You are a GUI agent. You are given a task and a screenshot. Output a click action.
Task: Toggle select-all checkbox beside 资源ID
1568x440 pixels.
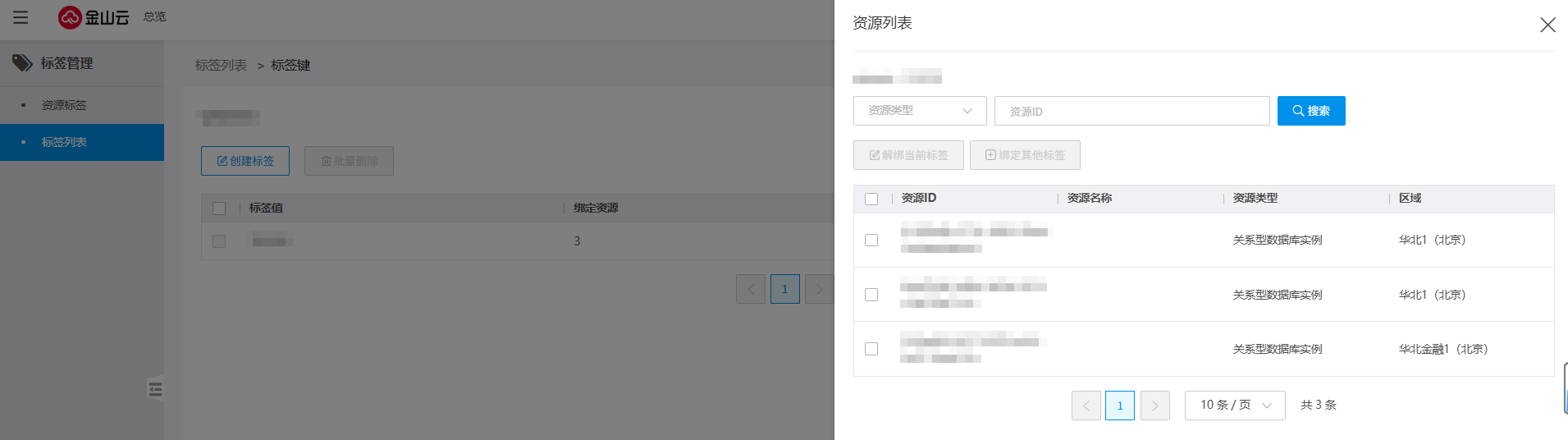(x=871, y=199)
